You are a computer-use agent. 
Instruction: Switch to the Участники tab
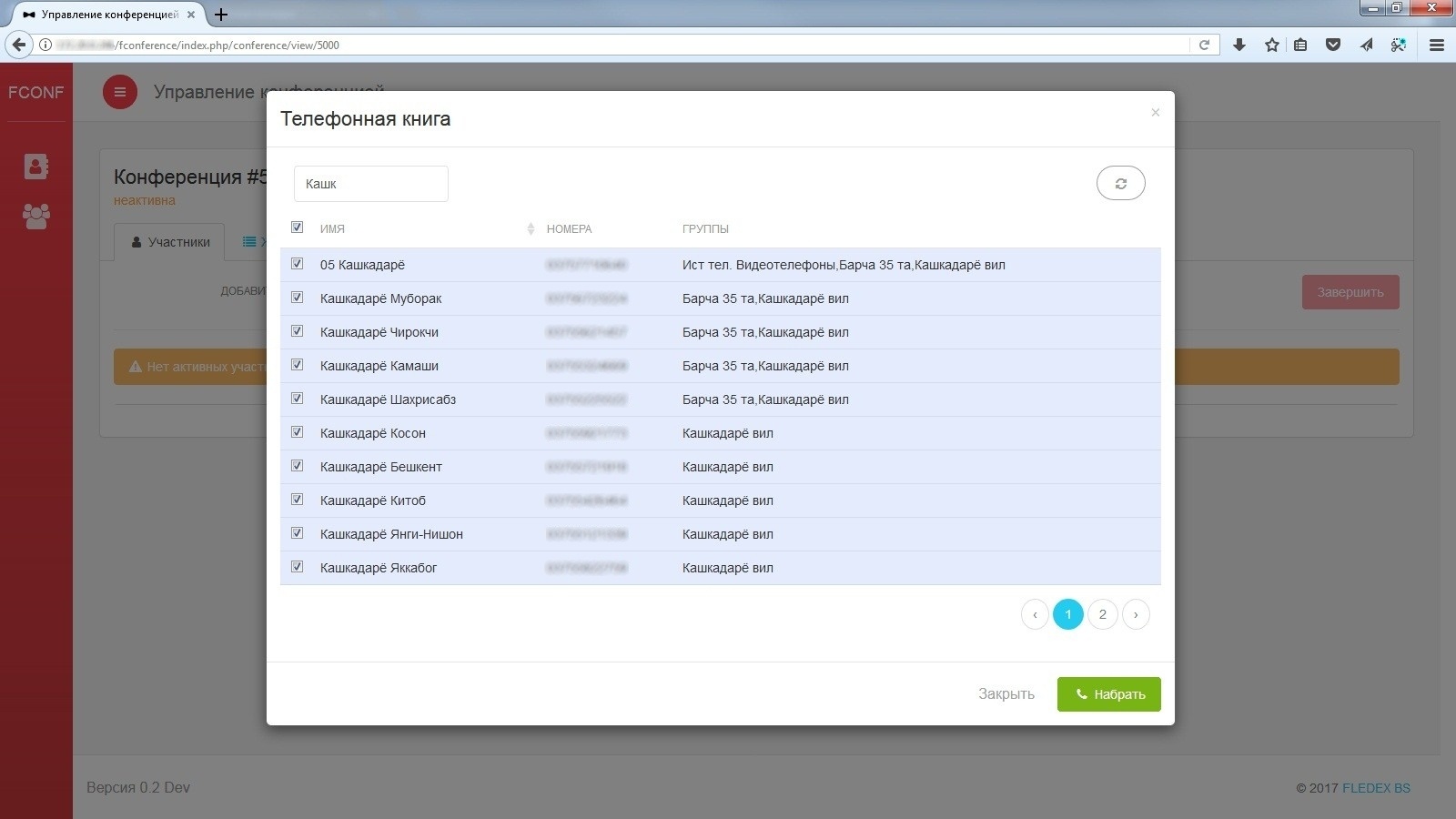click(x=169, y=242)
